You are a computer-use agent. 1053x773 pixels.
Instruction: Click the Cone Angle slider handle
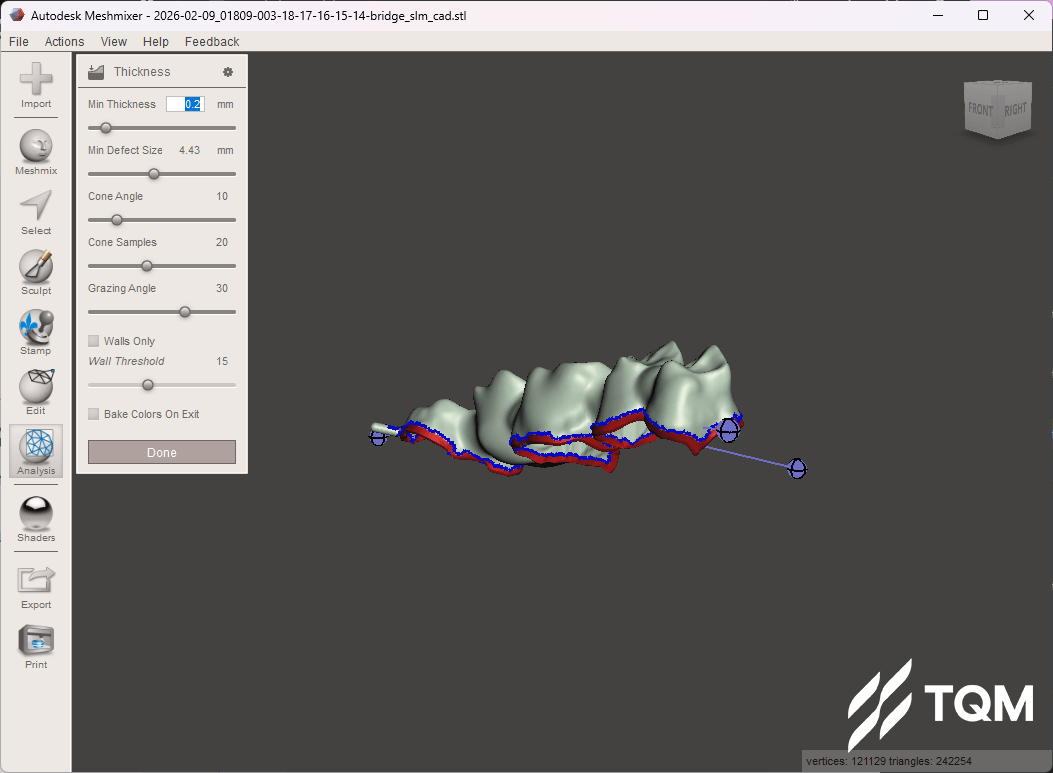117,220
